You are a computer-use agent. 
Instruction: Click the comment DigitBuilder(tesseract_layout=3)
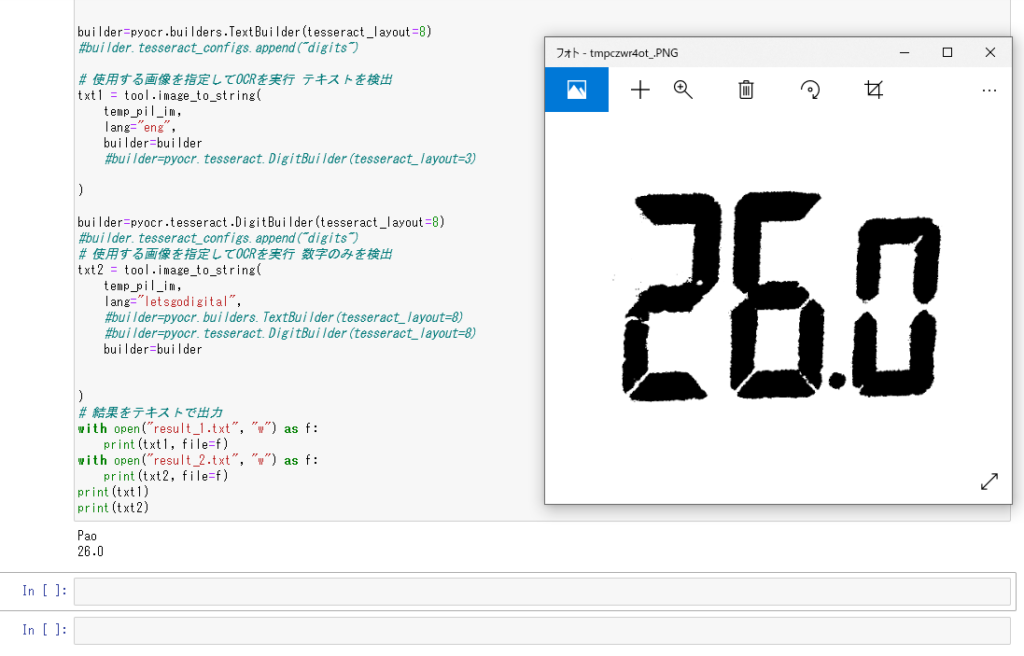(290, 159)
